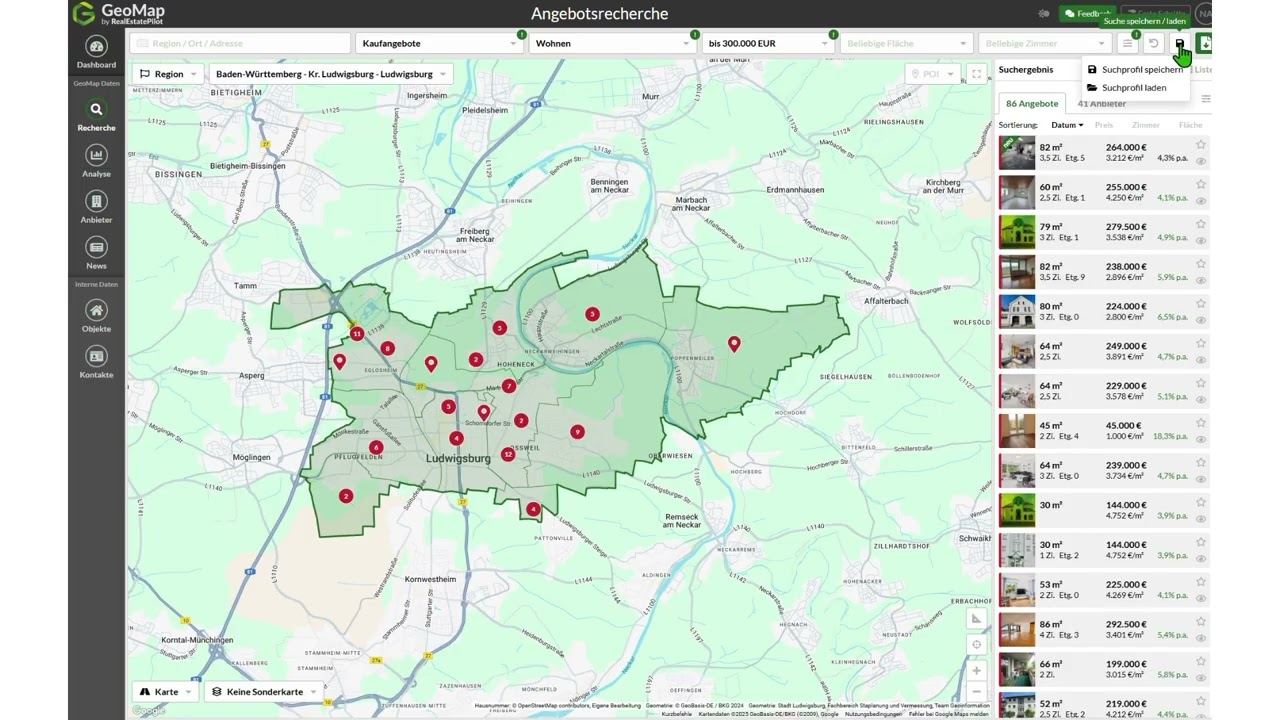The height and width of the screenshot is (720, 1280).
Task: Reset the search with the undo icon
Action: 1153,43
